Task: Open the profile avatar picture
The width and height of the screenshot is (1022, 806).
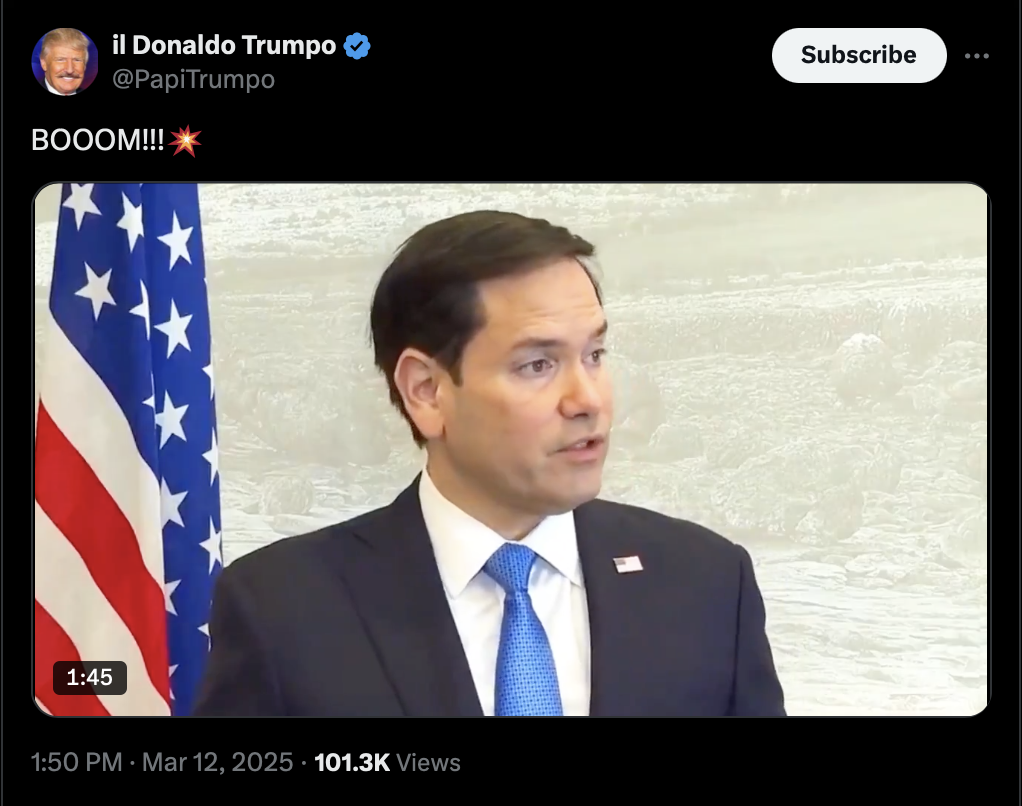Action: [65, 62]
